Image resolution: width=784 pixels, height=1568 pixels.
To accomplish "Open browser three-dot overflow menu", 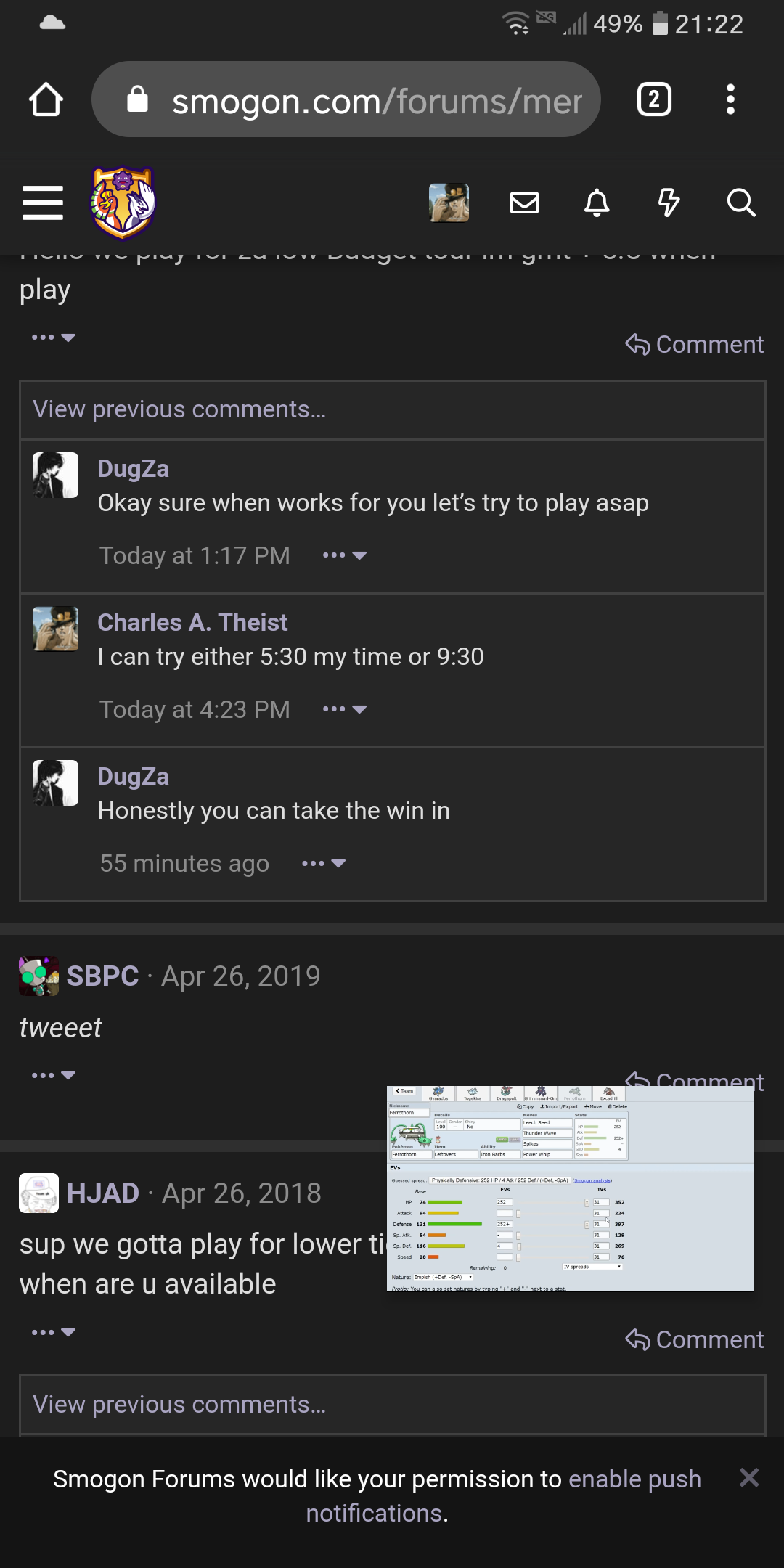I will [730, 99].
